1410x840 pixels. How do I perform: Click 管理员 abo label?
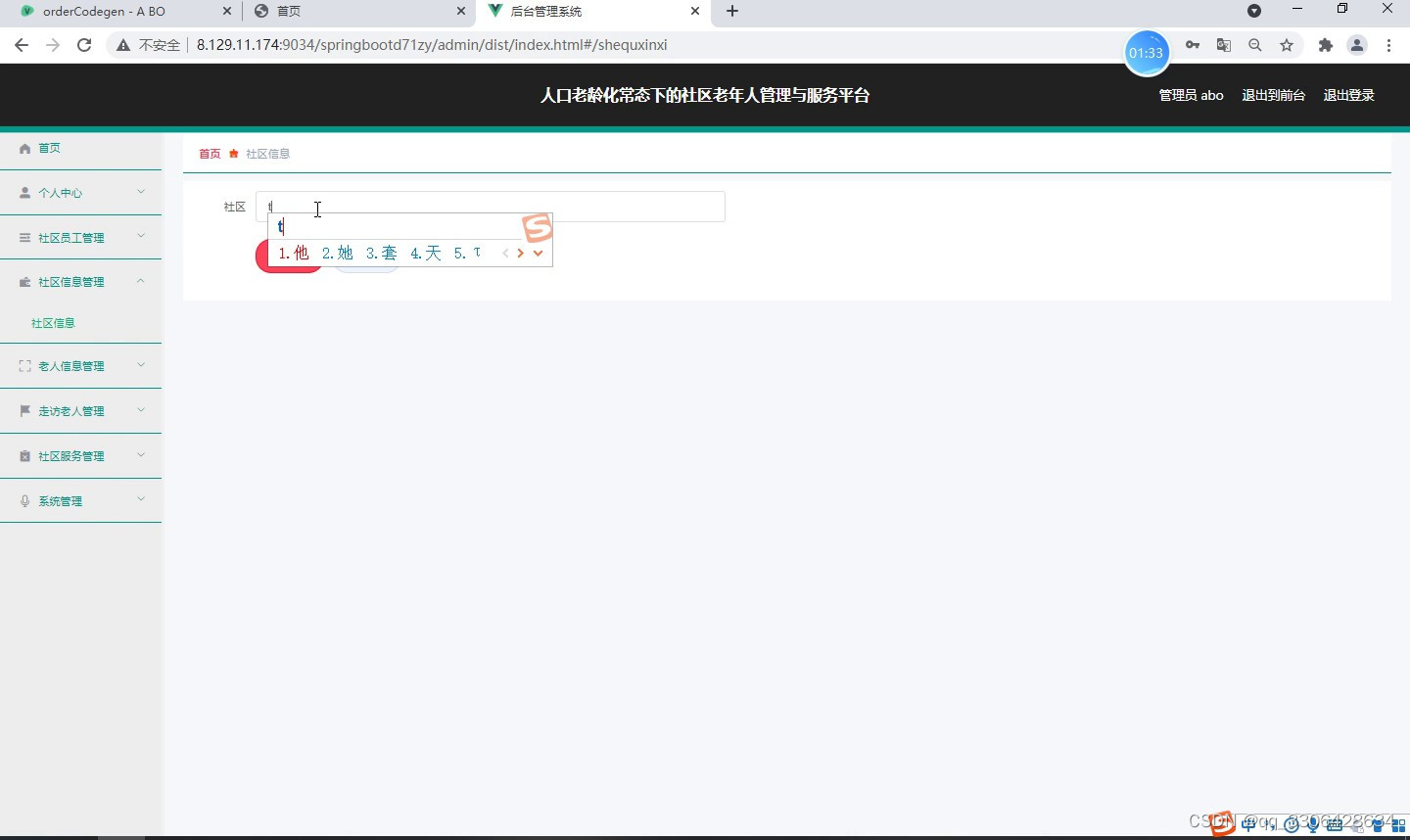tap(1191, 95)
